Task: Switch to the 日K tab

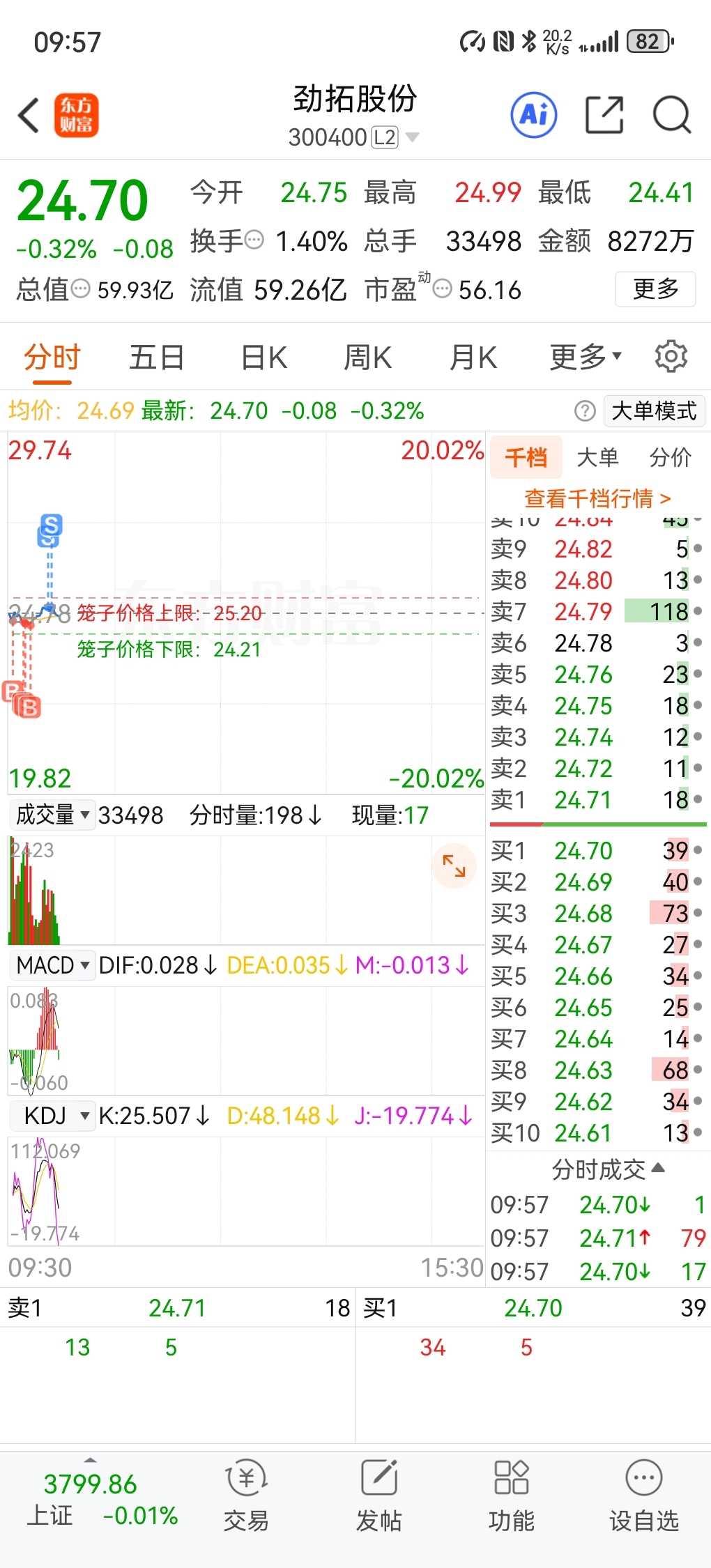Action: [263, 358]
